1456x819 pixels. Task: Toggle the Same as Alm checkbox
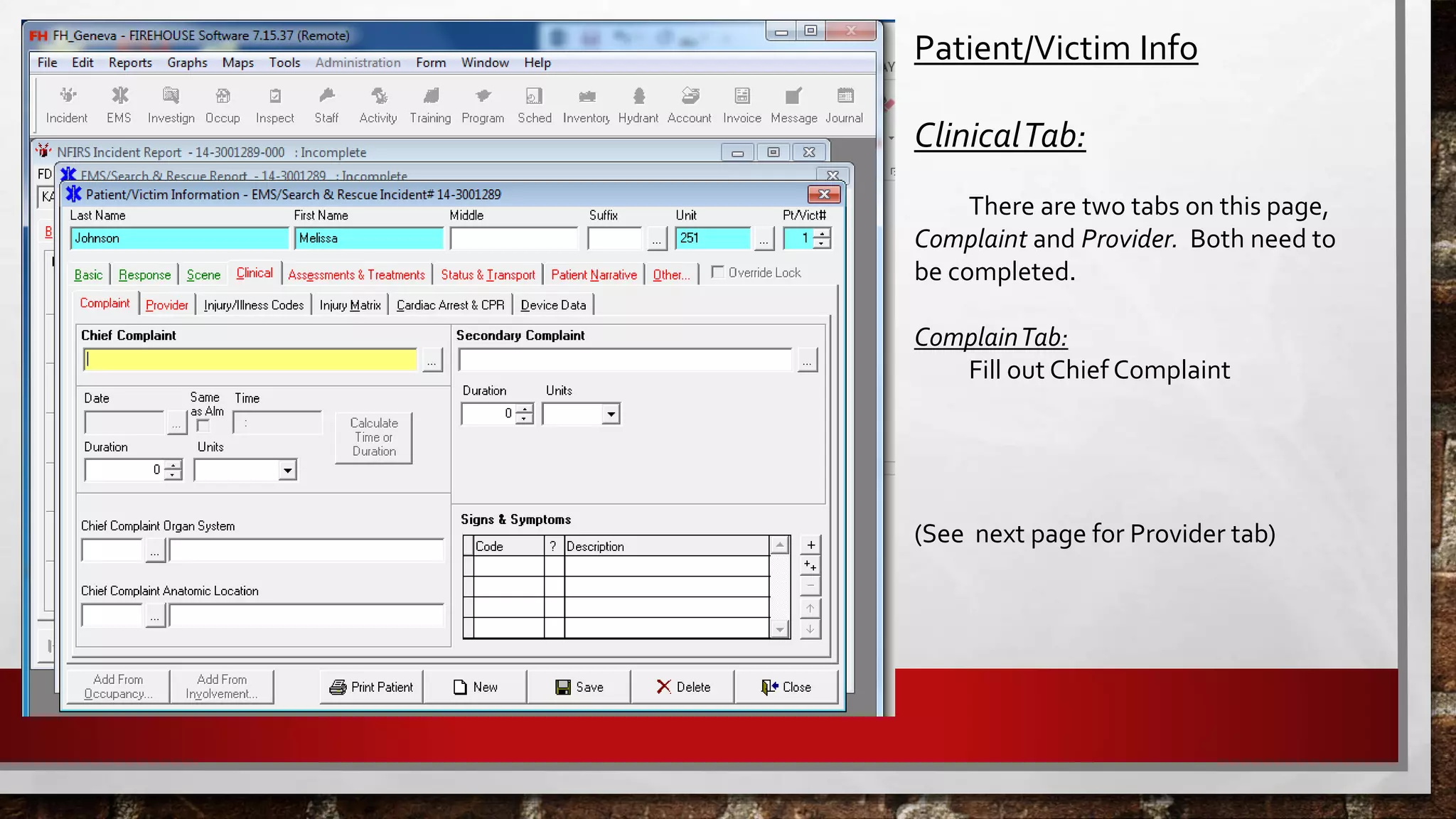pyautogui.click(x=203, y=426)
